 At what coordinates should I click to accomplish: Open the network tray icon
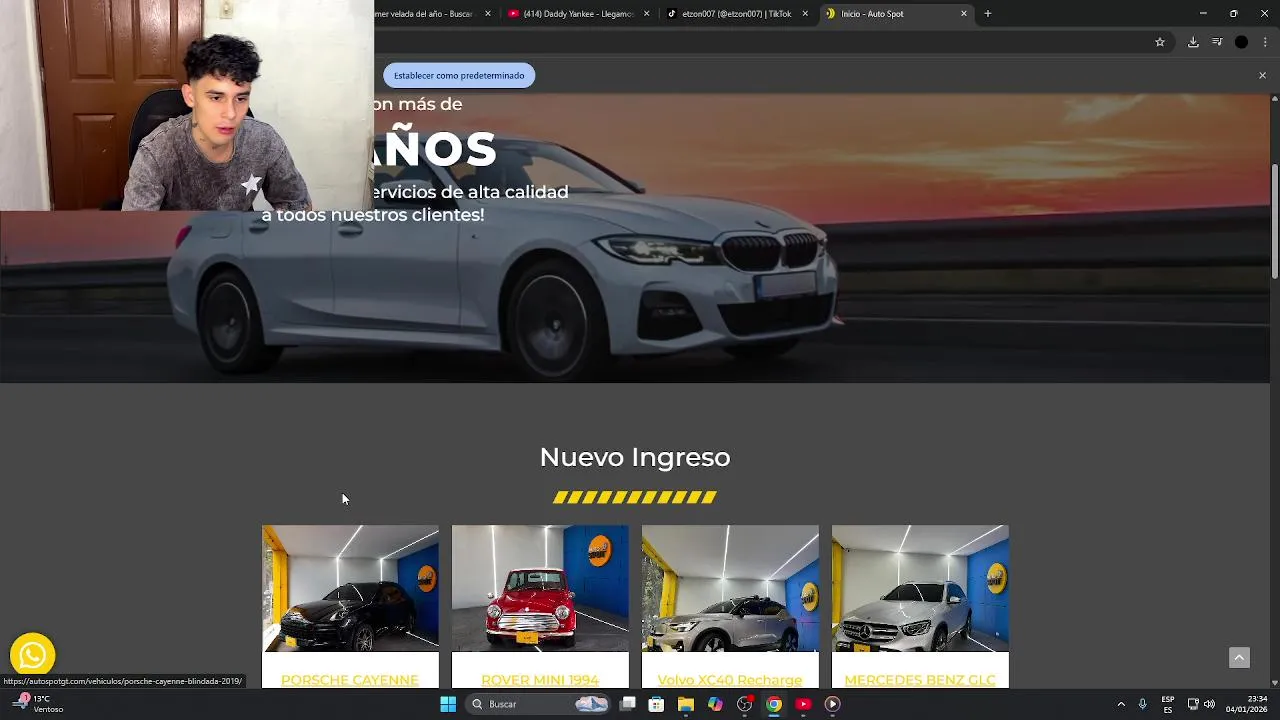pyautogui.click(x=1193, y=704)
